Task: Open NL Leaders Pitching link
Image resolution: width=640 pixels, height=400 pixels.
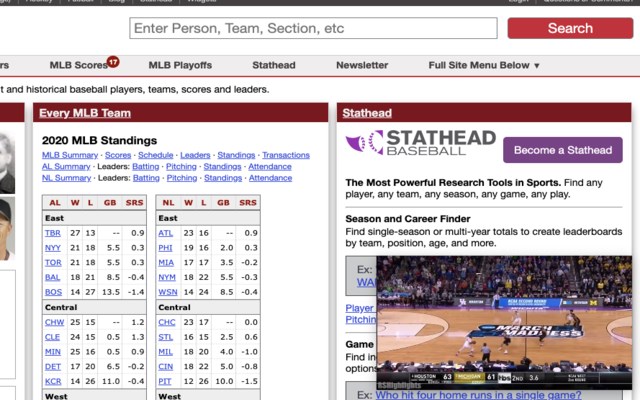Action: tap(182, 178)
